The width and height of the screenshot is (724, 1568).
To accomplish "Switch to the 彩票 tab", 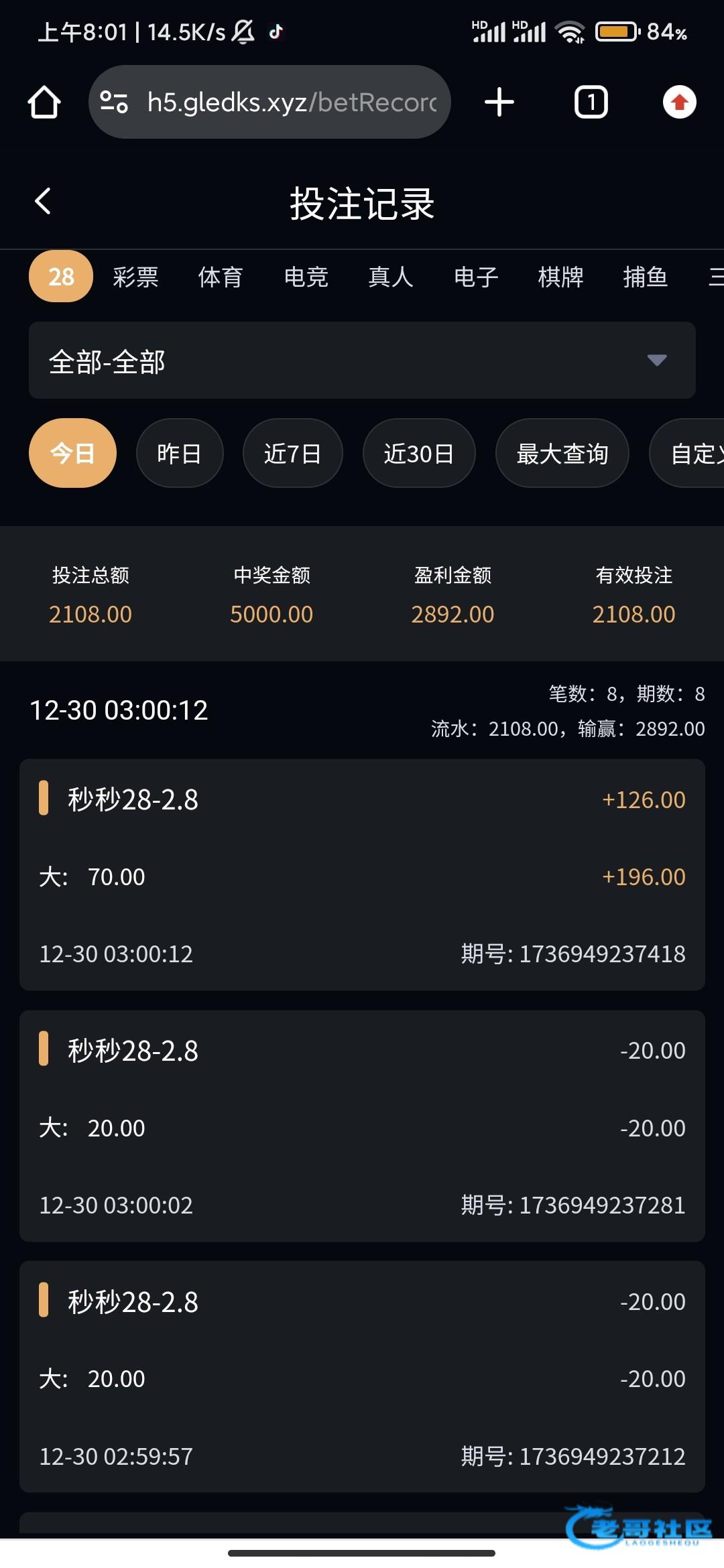I will click(x=135, y=277).
